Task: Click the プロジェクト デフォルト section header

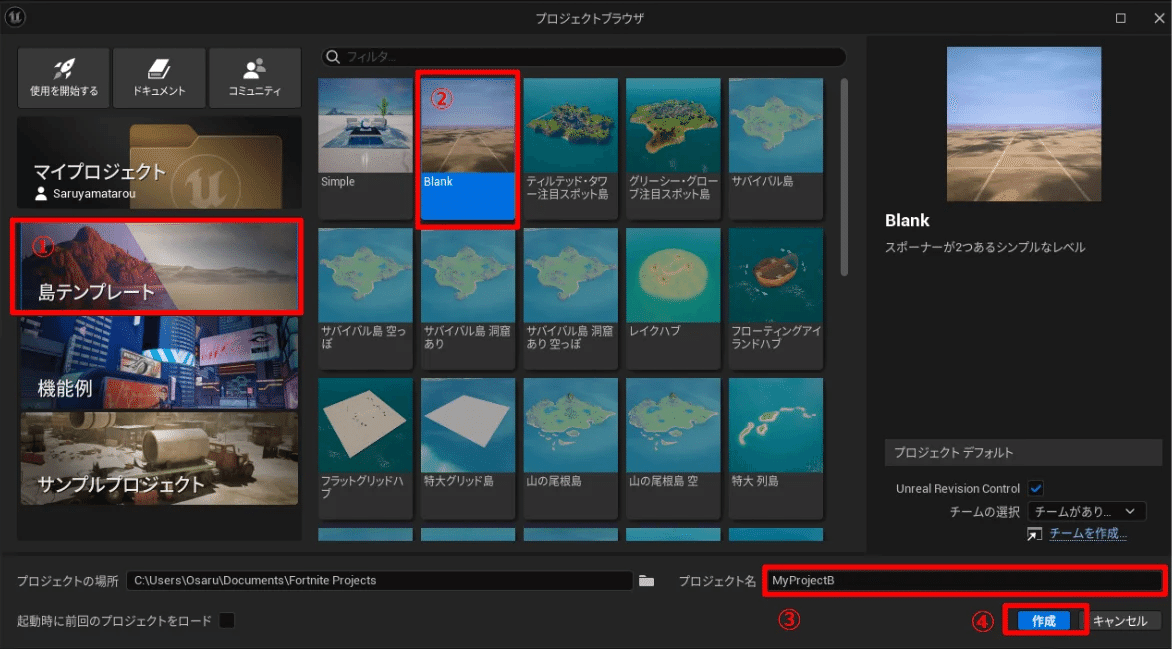Action: tap(1023, 453)
